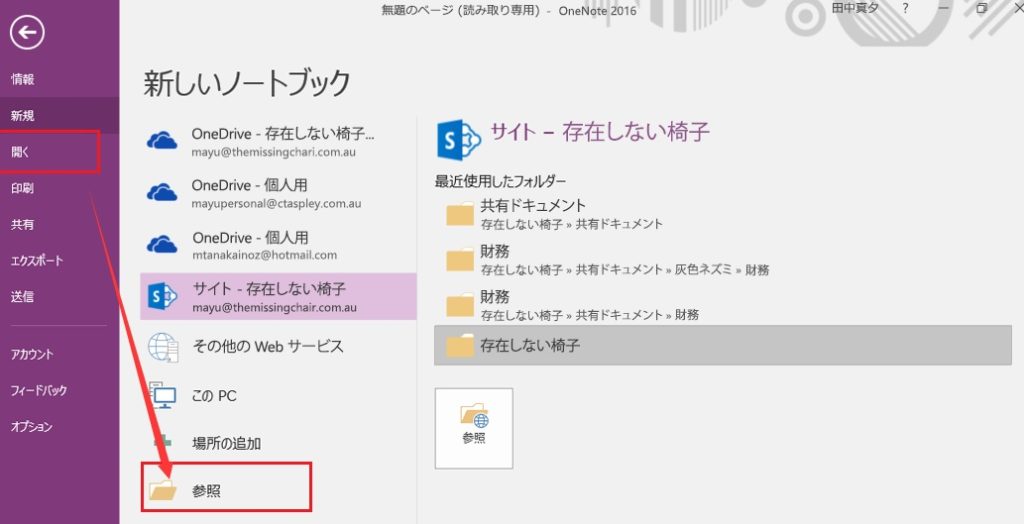The height and width of the screenshot is (524, 1024).
Task: Open オプション in the sidebar
Action: pyautogui.click(x=31, y=426)
